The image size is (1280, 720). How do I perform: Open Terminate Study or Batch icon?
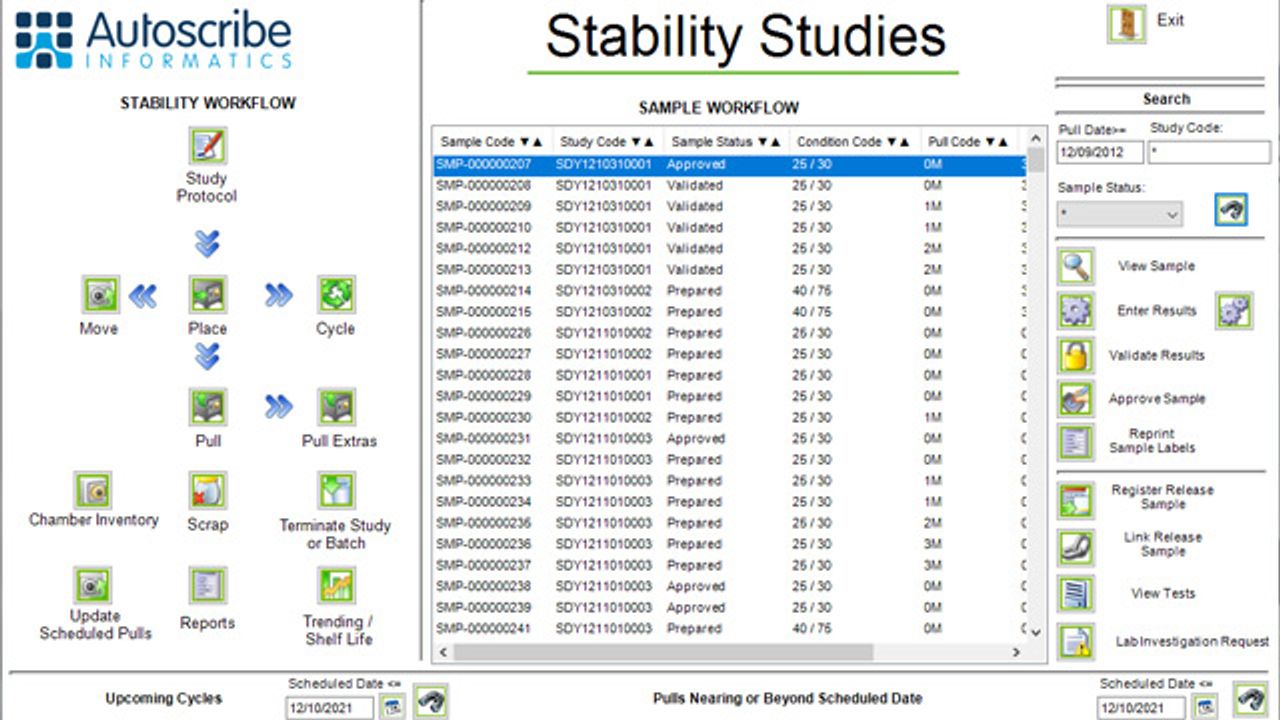point(335,490)
